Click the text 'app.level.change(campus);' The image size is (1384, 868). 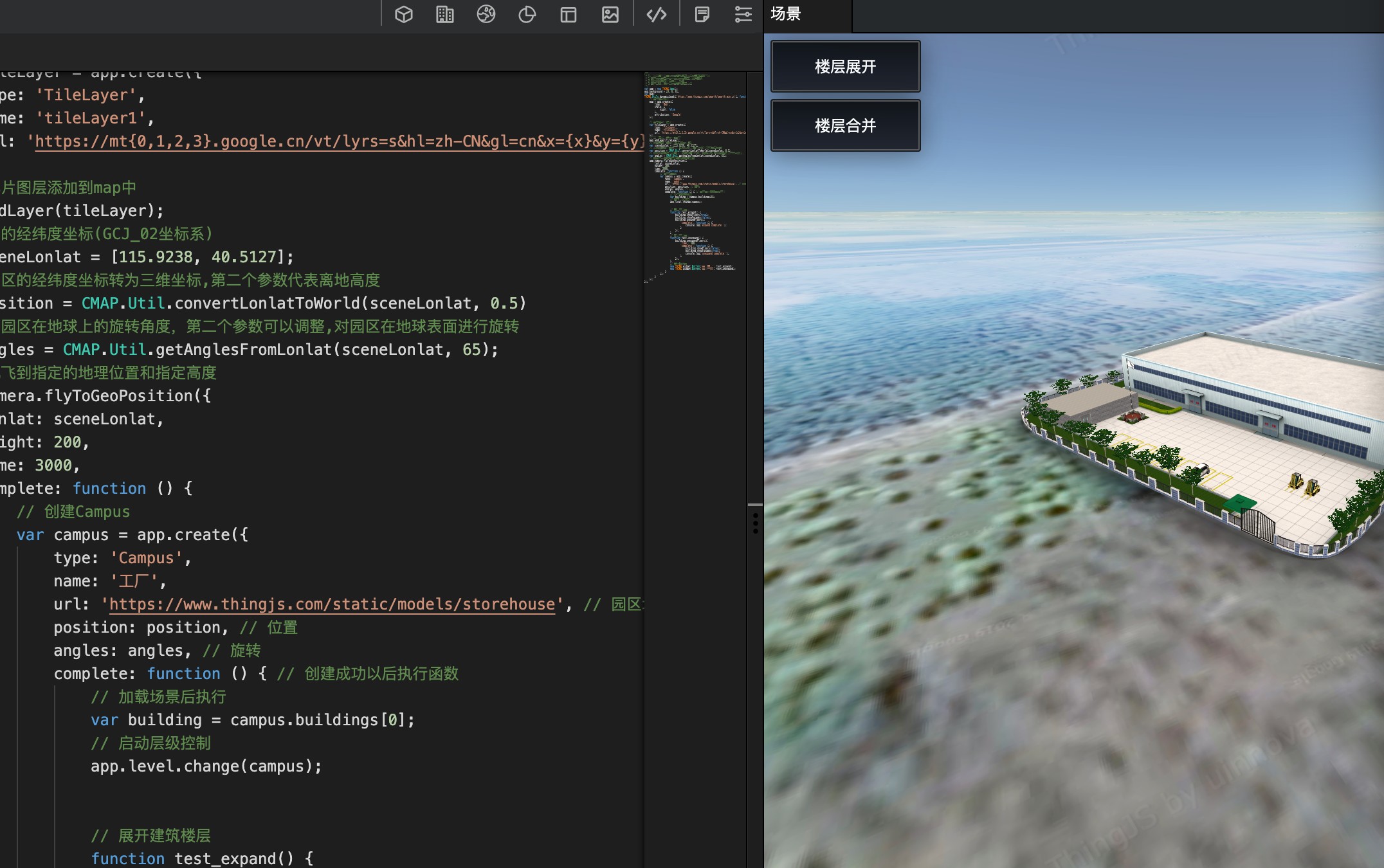point(206,766)
